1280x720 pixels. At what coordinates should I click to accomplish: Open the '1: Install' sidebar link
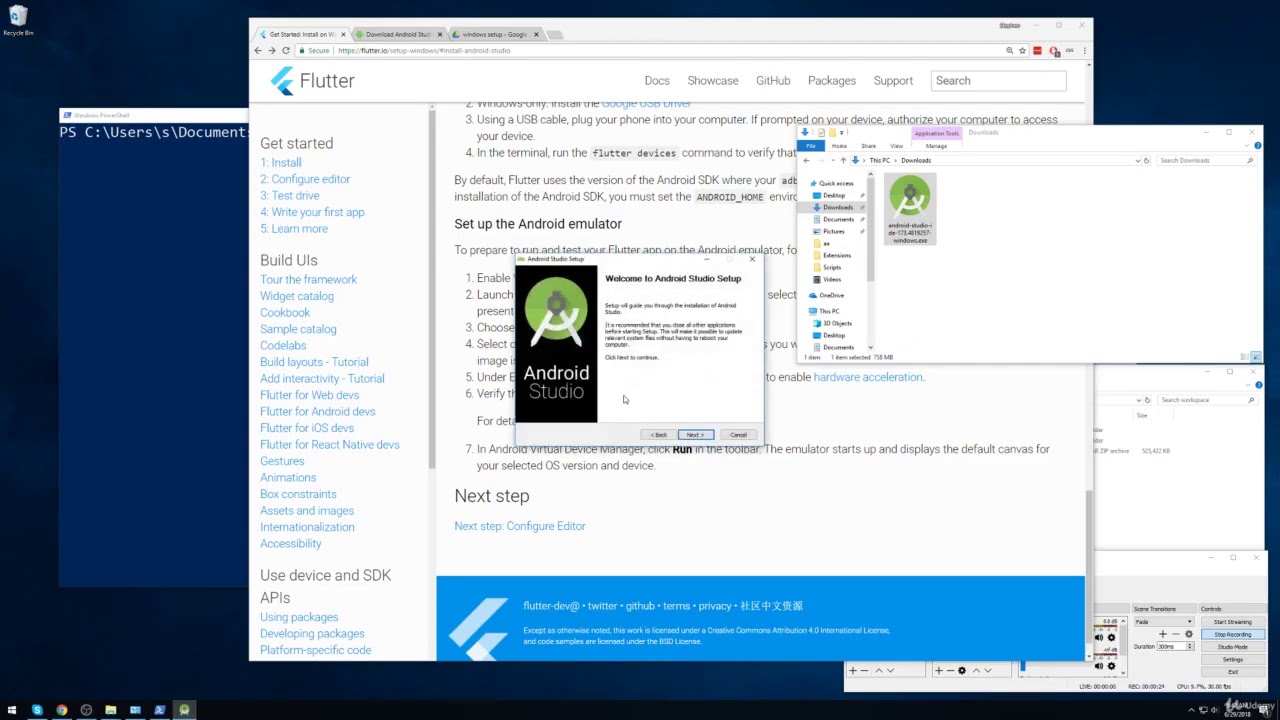coord(281,163)
